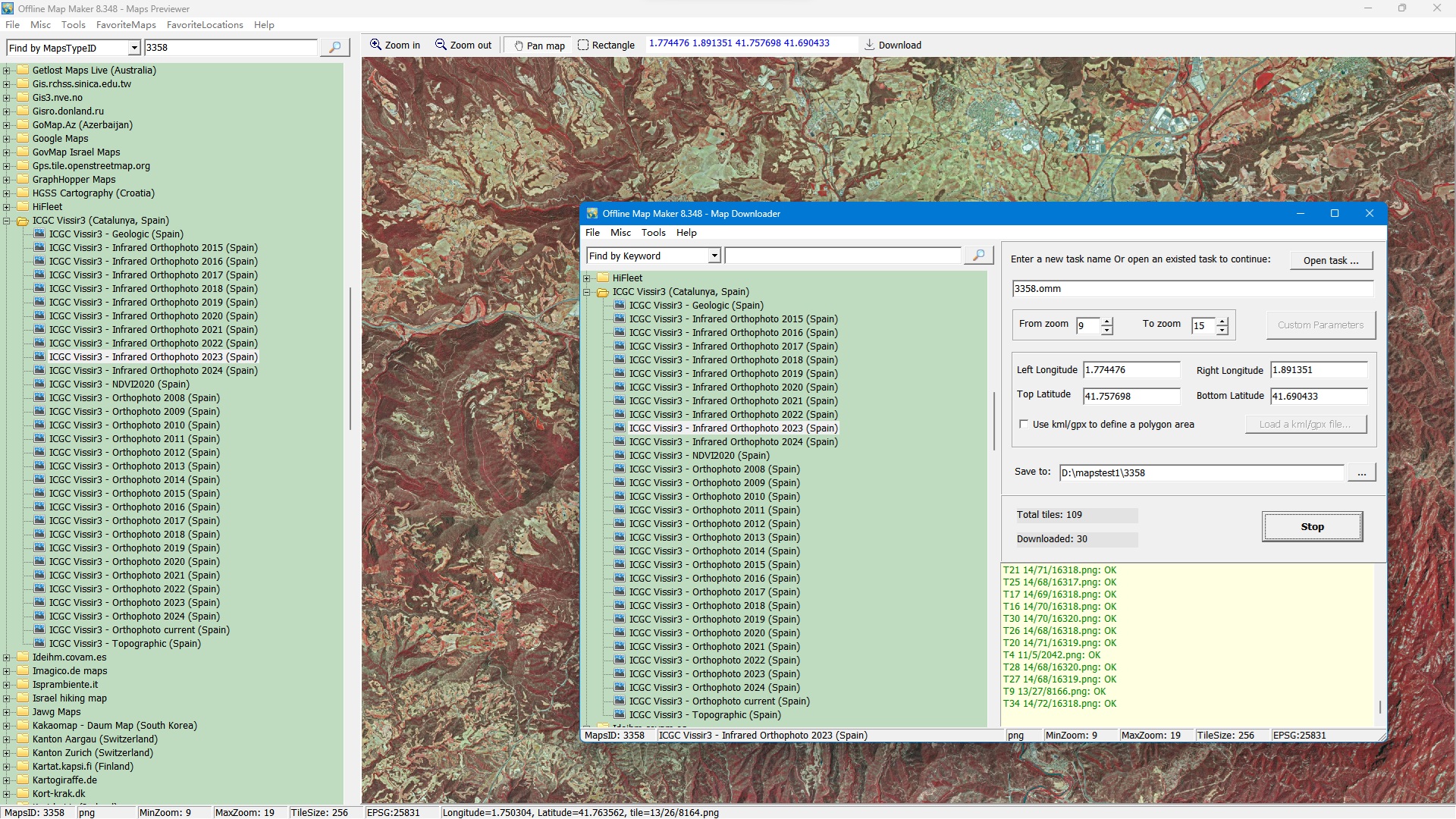The image size is (1456, 819).
Task: Click the Zoom out magnifier tool
Action: [463, 45]
